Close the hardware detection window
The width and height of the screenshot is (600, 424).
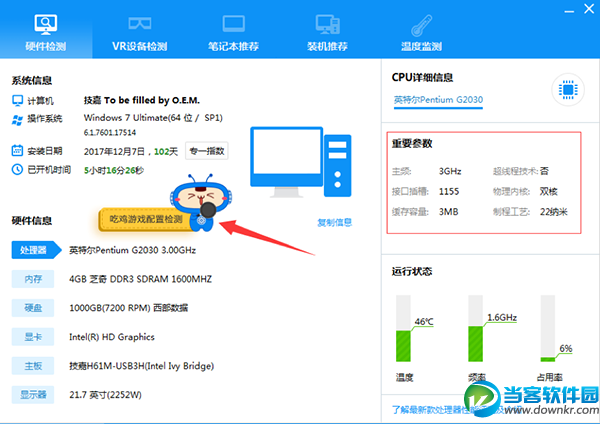pyautogui.click(x=589, y=8)
